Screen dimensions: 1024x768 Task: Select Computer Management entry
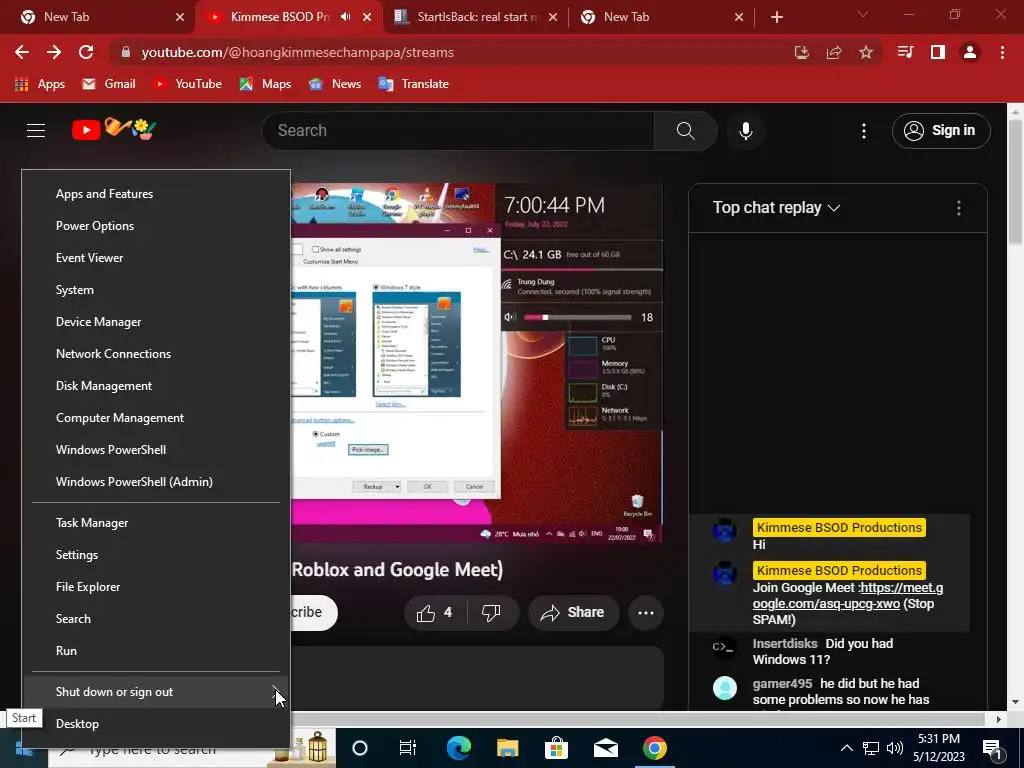(x=157, y=418)
